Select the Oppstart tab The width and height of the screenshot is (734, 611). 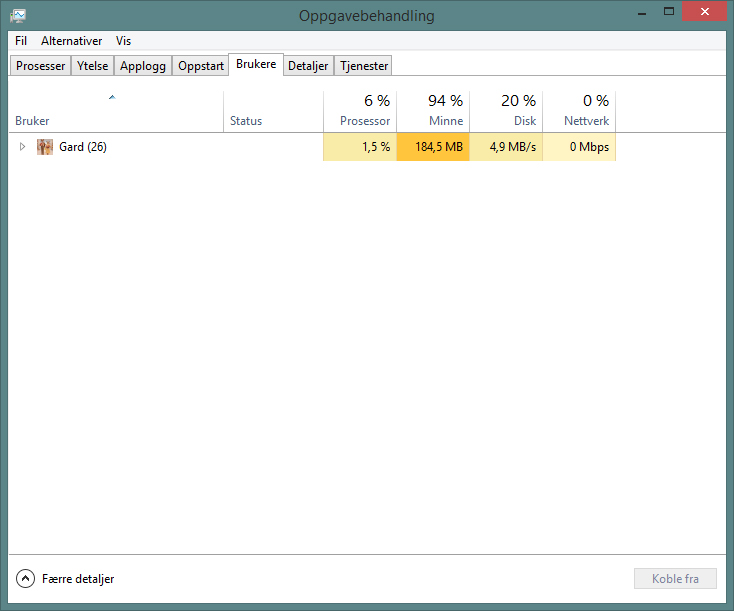201,66
